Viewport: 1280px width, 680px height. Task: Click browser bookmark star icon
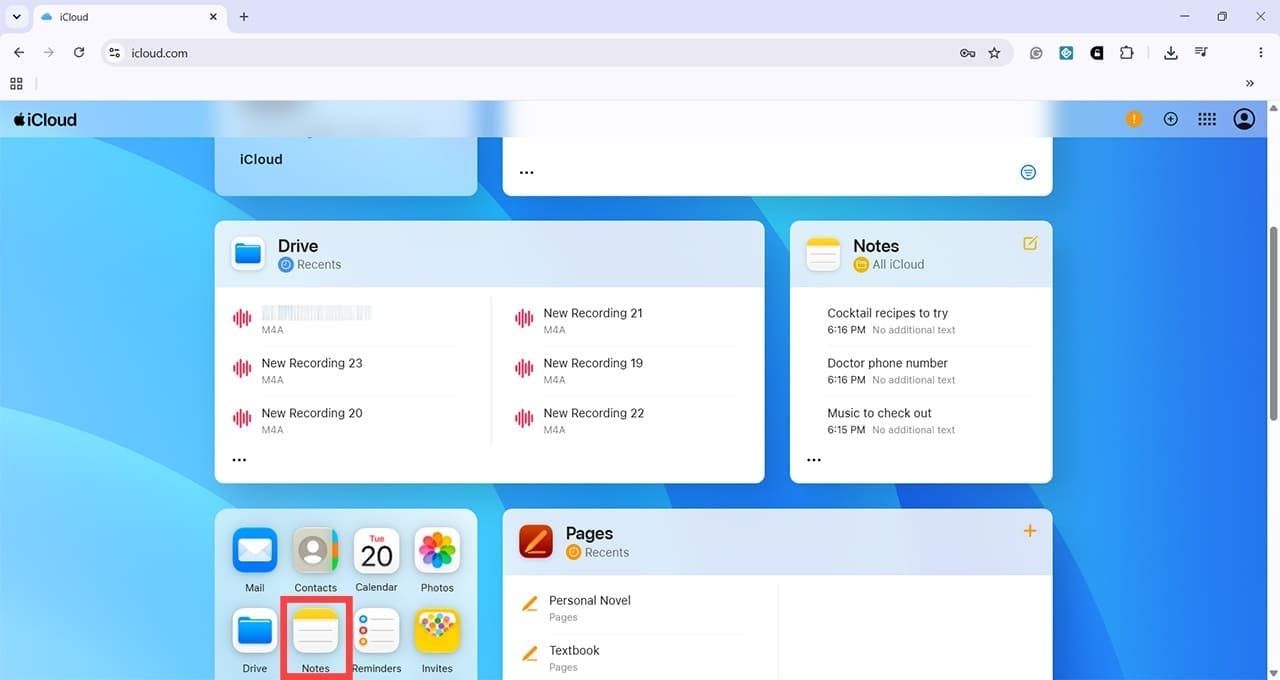(x=994, y=53)
